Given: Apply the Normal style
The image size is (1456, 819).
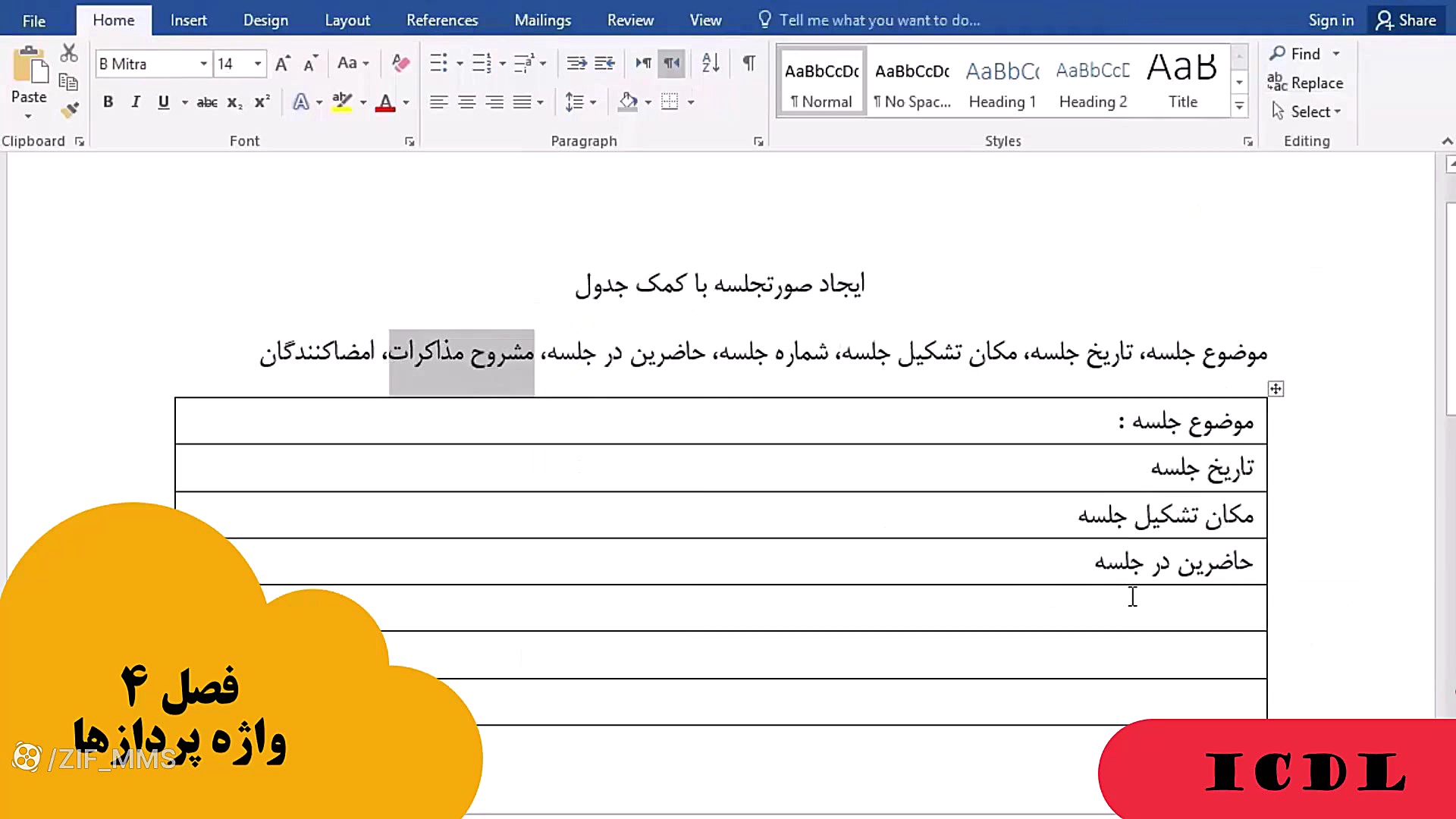Looking at the screenshot, I should 821,82.
